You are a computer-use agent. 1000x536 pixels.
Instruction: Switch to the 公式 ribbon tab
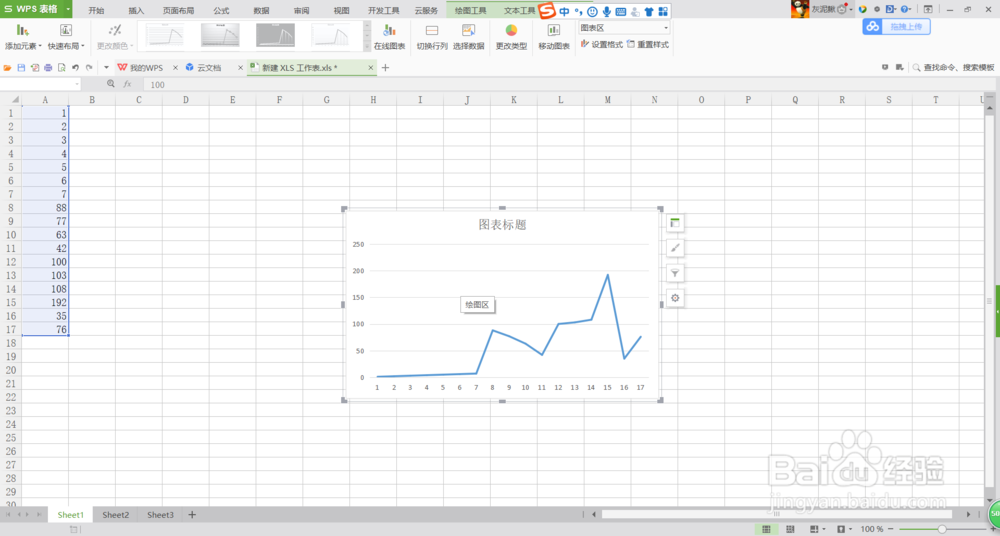(221, 10)
